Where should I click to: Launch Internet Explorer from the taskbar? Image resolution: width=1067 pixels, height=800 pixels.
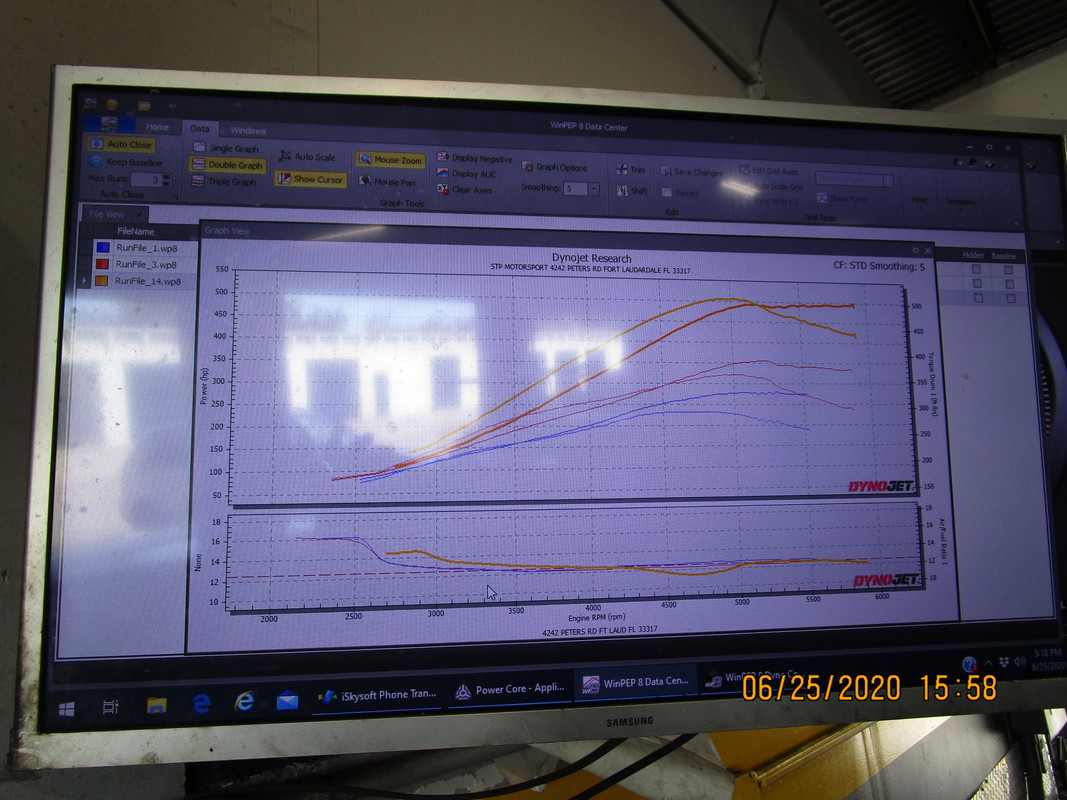pyautogui.click(x=244, y=701)
